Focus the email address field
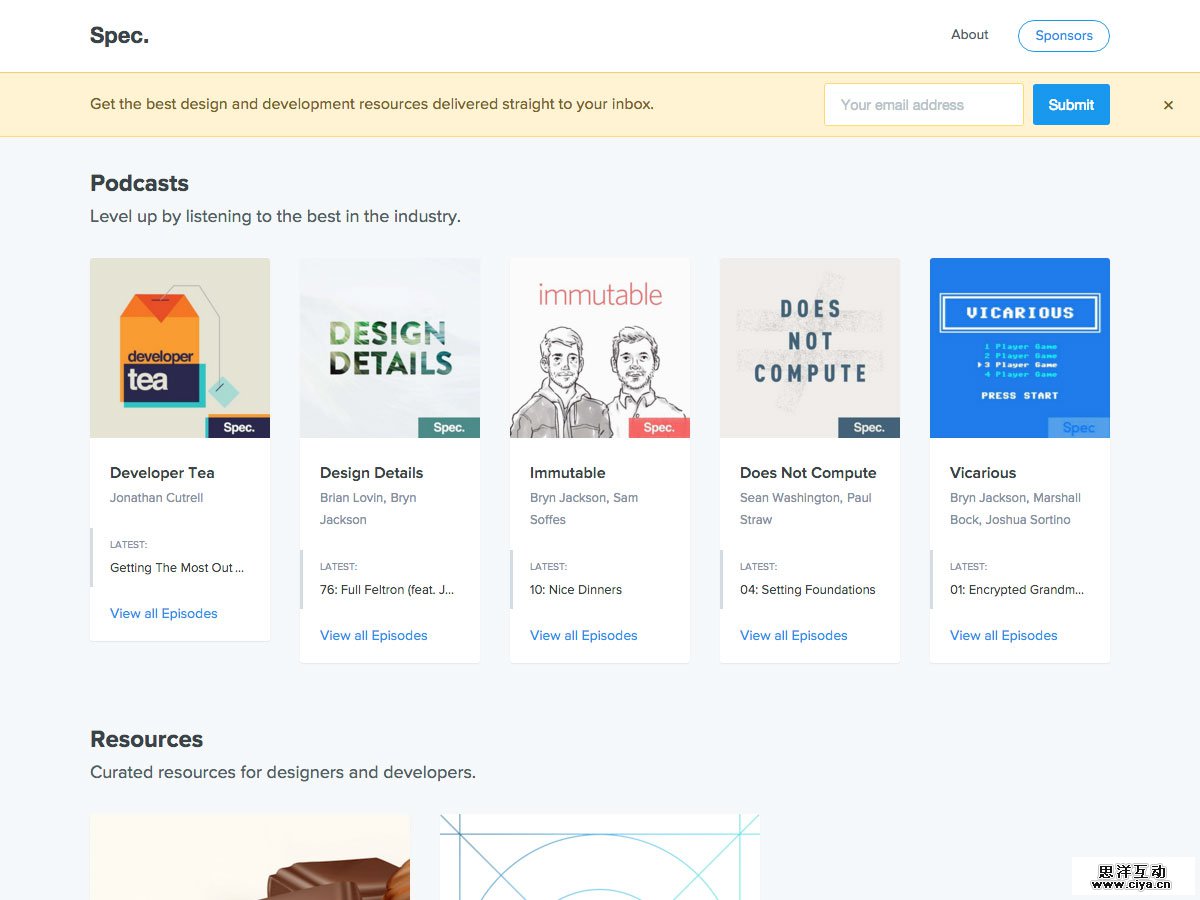Screen dimensions: 1200x900 coord(923,104)
